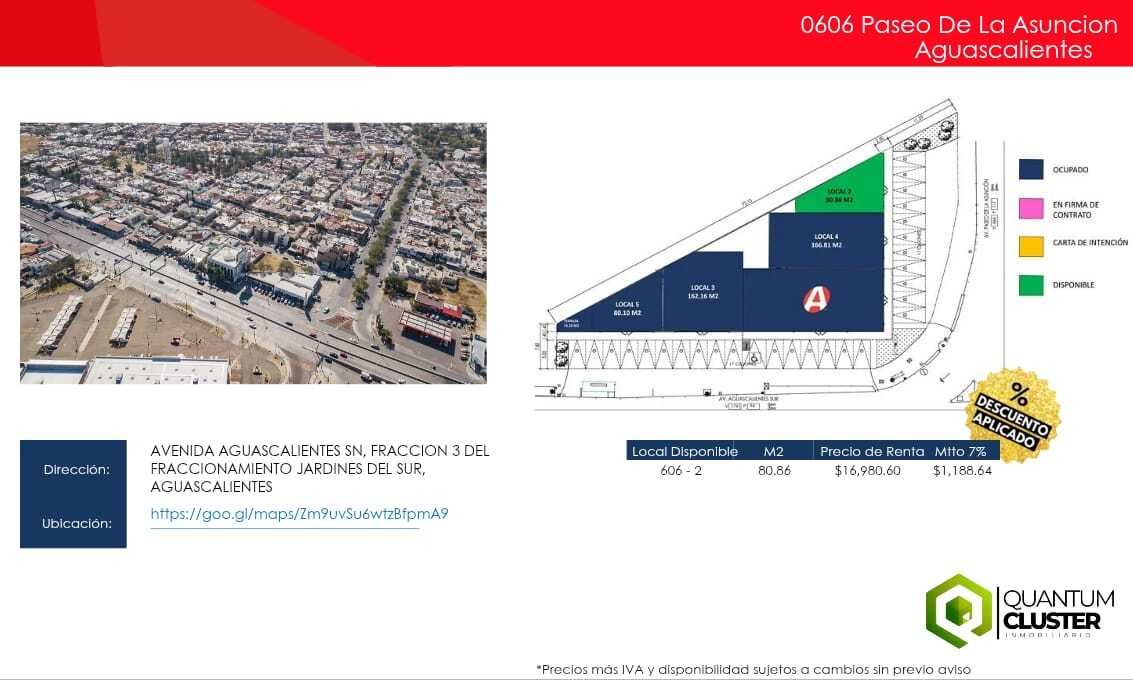Viewport: 1133px width, 680px height.
Task: Click the green Disponible legend swatch
Action: pyautogui.click(x=1031, y=285)
